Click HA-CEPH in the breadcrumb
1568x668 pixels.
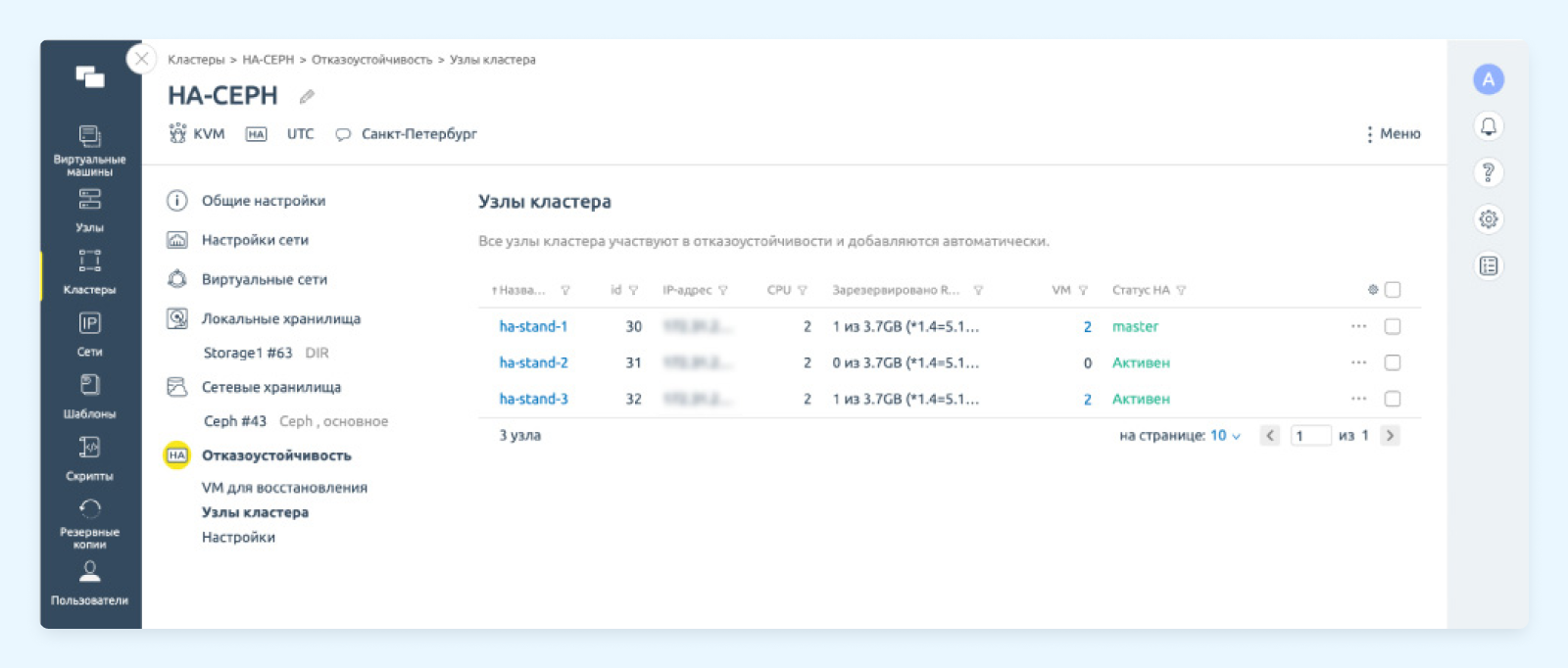(x=268, y=60)
